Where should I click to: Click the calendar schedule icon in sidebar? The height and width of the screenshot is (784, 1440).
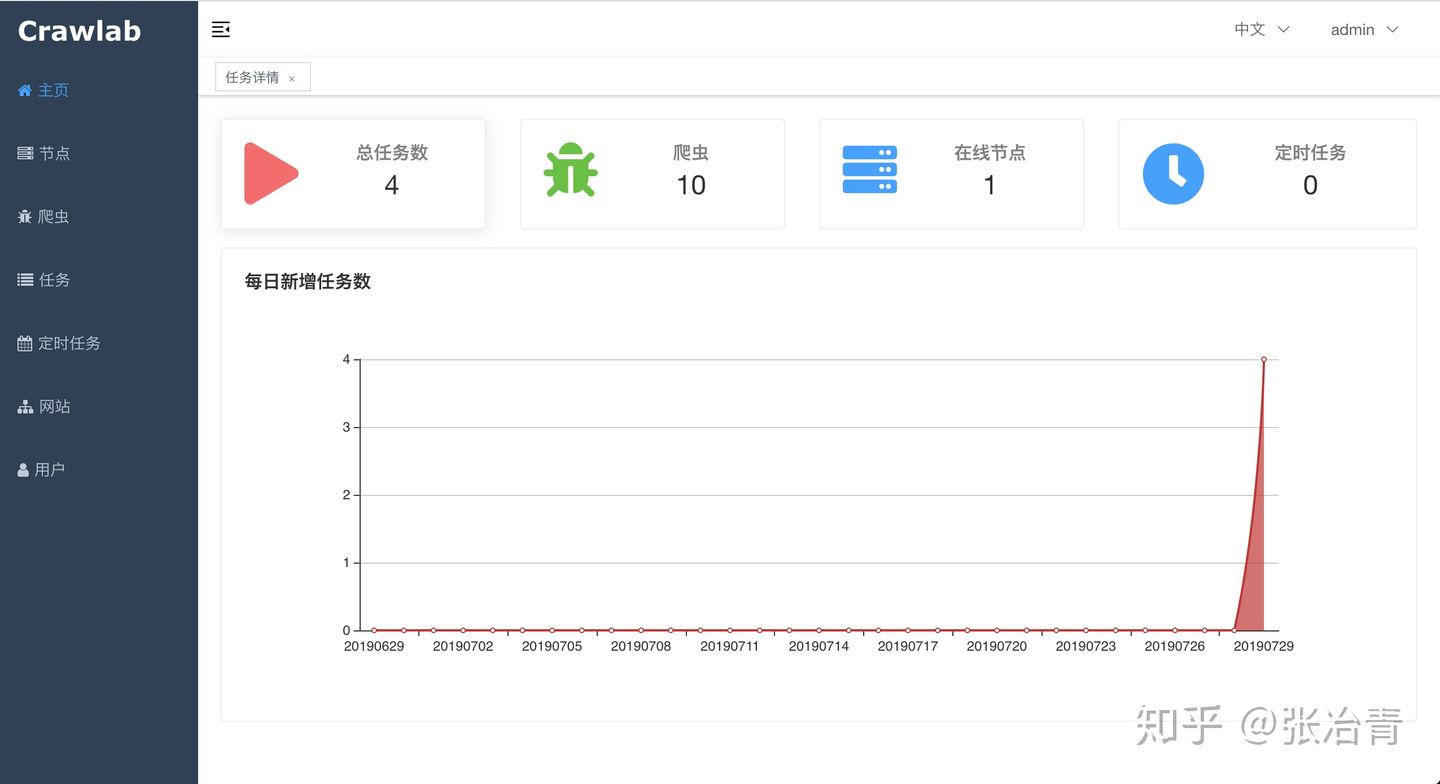tap(25, 344)
